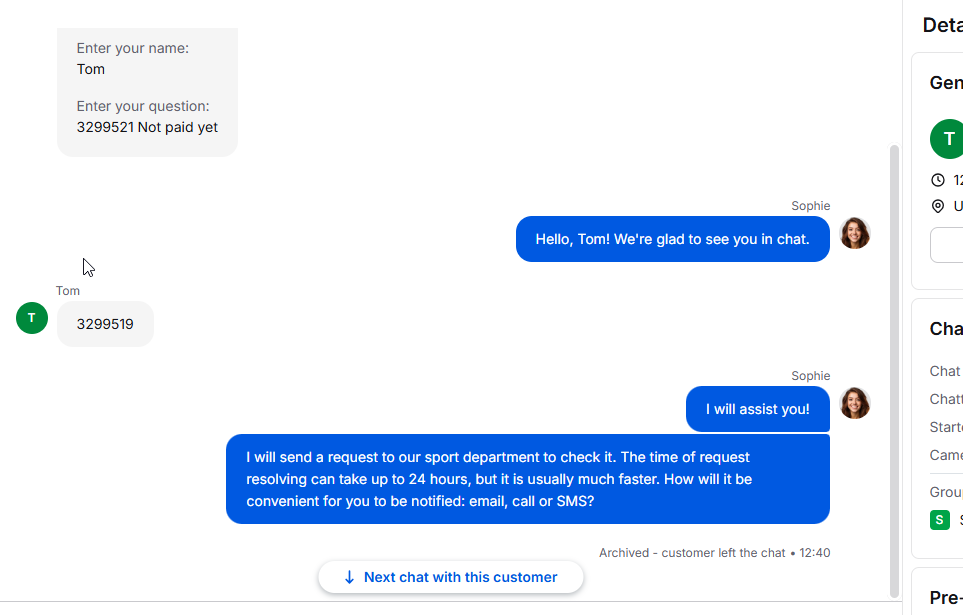Viewport: 963px width, 615px height.
Task: Click the 'I will assist you!' message bubble
Action: click(x=757, y=409)
